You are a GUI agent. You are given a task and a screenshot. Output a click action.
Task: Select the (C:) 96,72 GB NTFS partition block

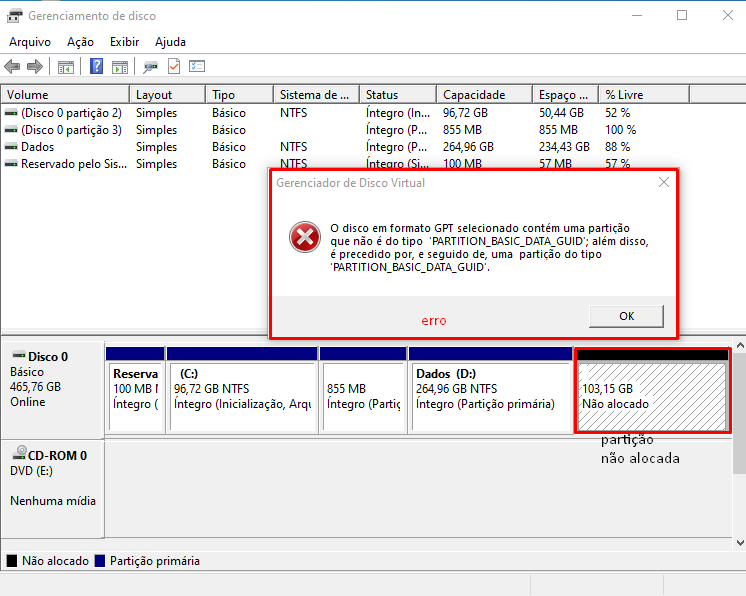point(242,390)
